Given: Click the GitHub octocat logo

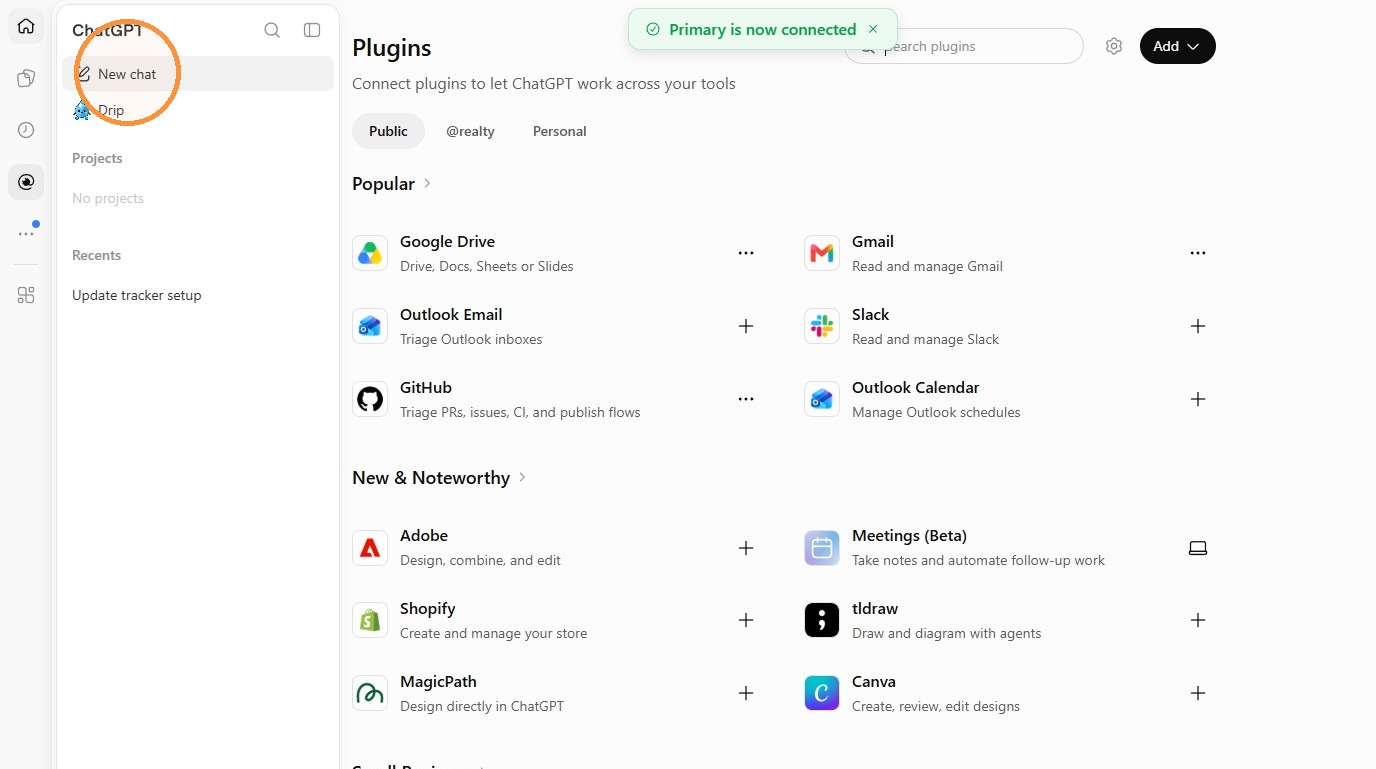Looking at the screenshot, I should [x=370, y=399].
